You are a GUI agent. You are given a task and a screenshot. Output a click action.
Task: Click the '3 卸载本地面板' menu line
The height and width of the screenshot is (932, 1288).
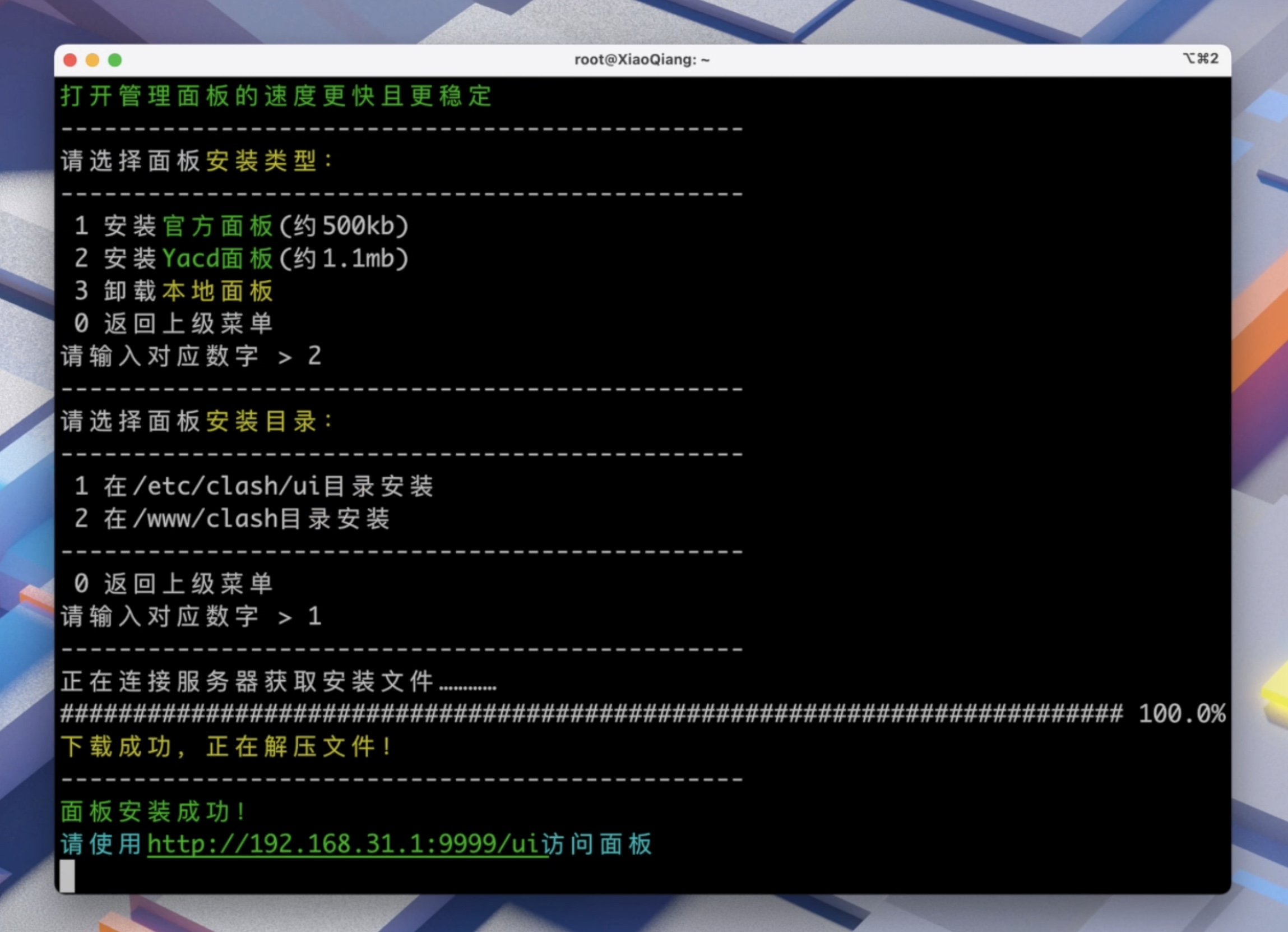(x=173, y=291)
